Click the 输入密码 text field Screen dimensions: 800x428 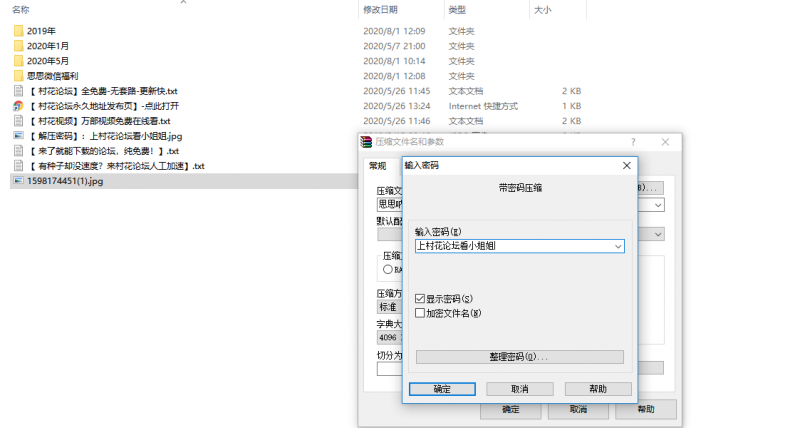click(x=510, y=245)
